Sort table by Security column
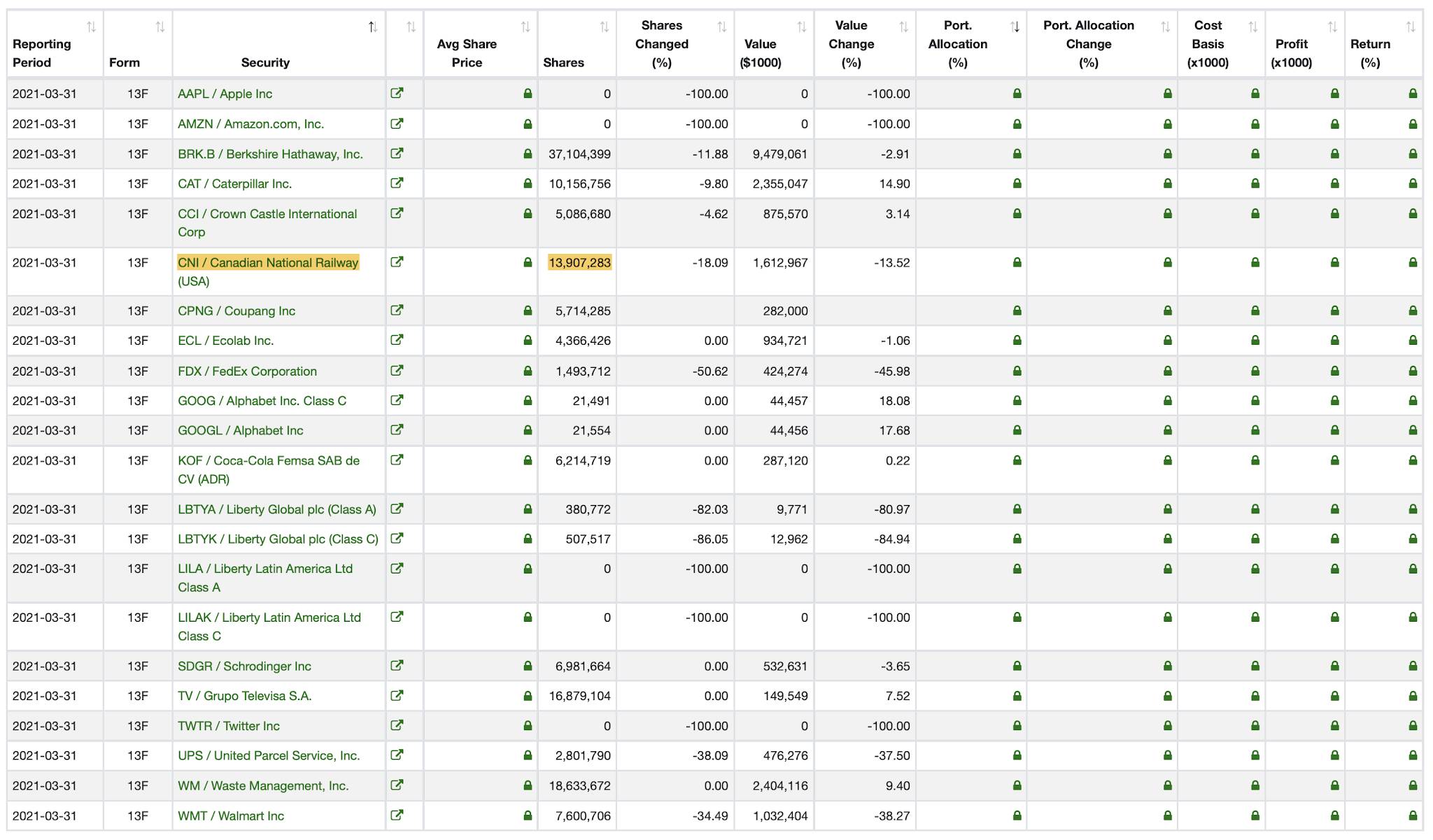This screenshot has width=1433, height=840. pyautogui.click(x=373, y=27)
